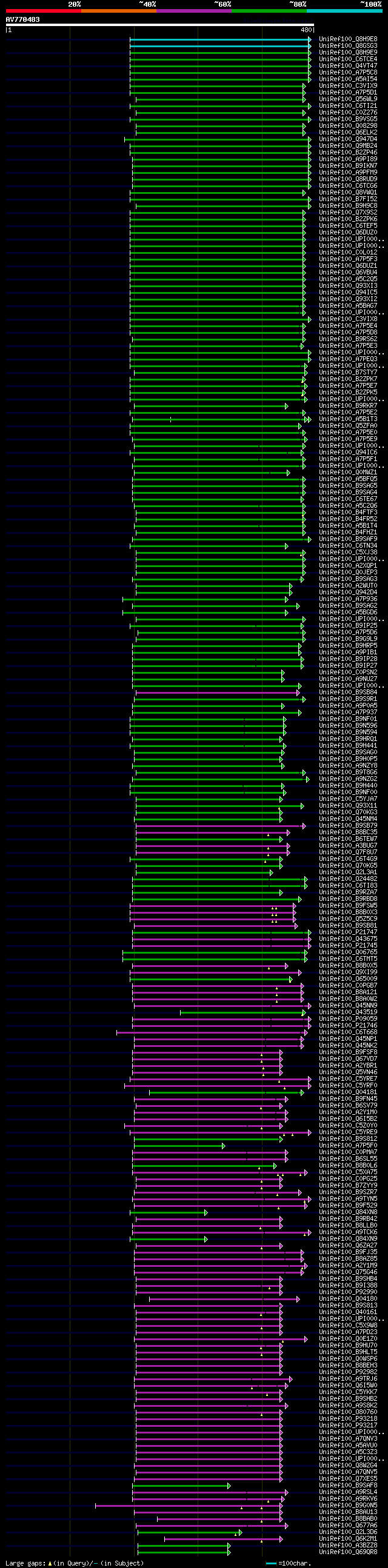
Task: Select hit UniRef100_Q0E1Z0
Action: (348, 1339)
